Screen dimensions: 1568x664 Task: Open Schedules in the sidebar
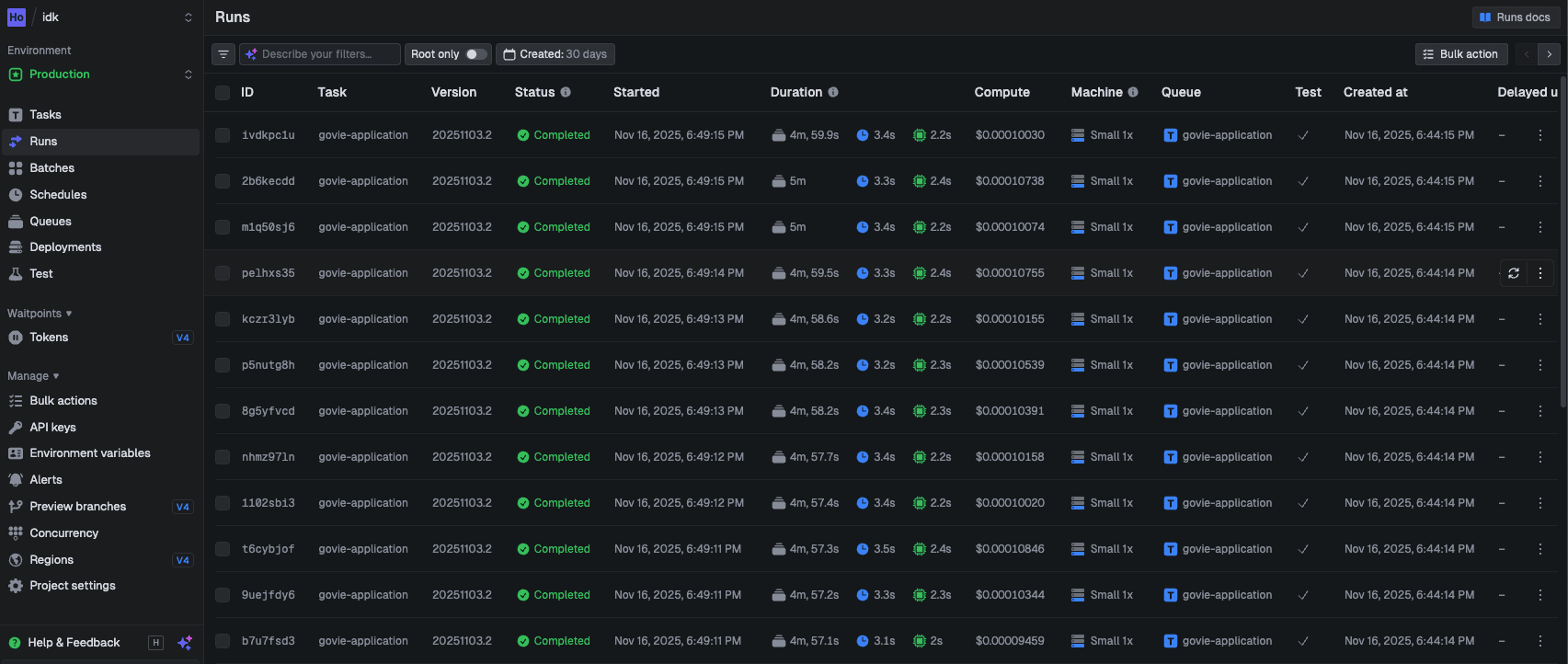(x=58, y=195)
